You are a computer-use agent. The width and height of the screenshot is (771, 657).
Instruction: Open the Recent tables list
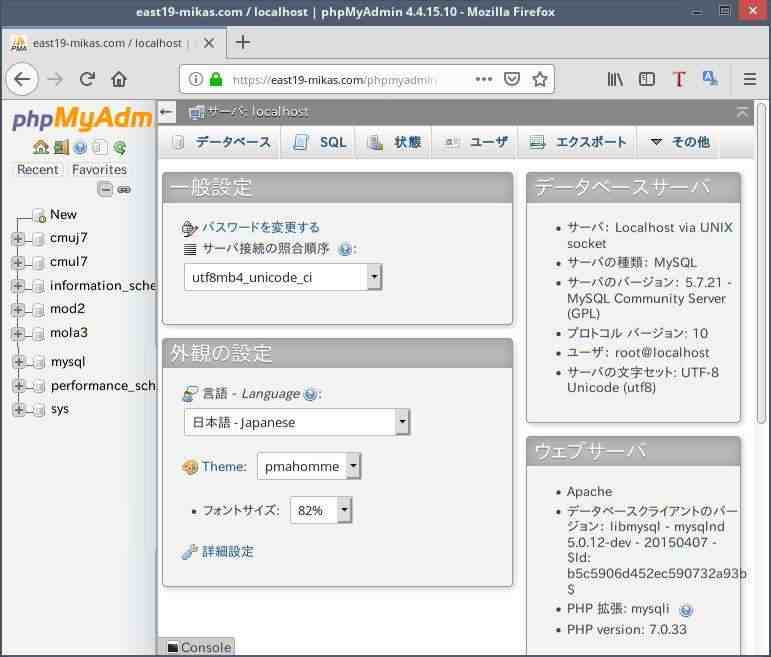point(37,170)
